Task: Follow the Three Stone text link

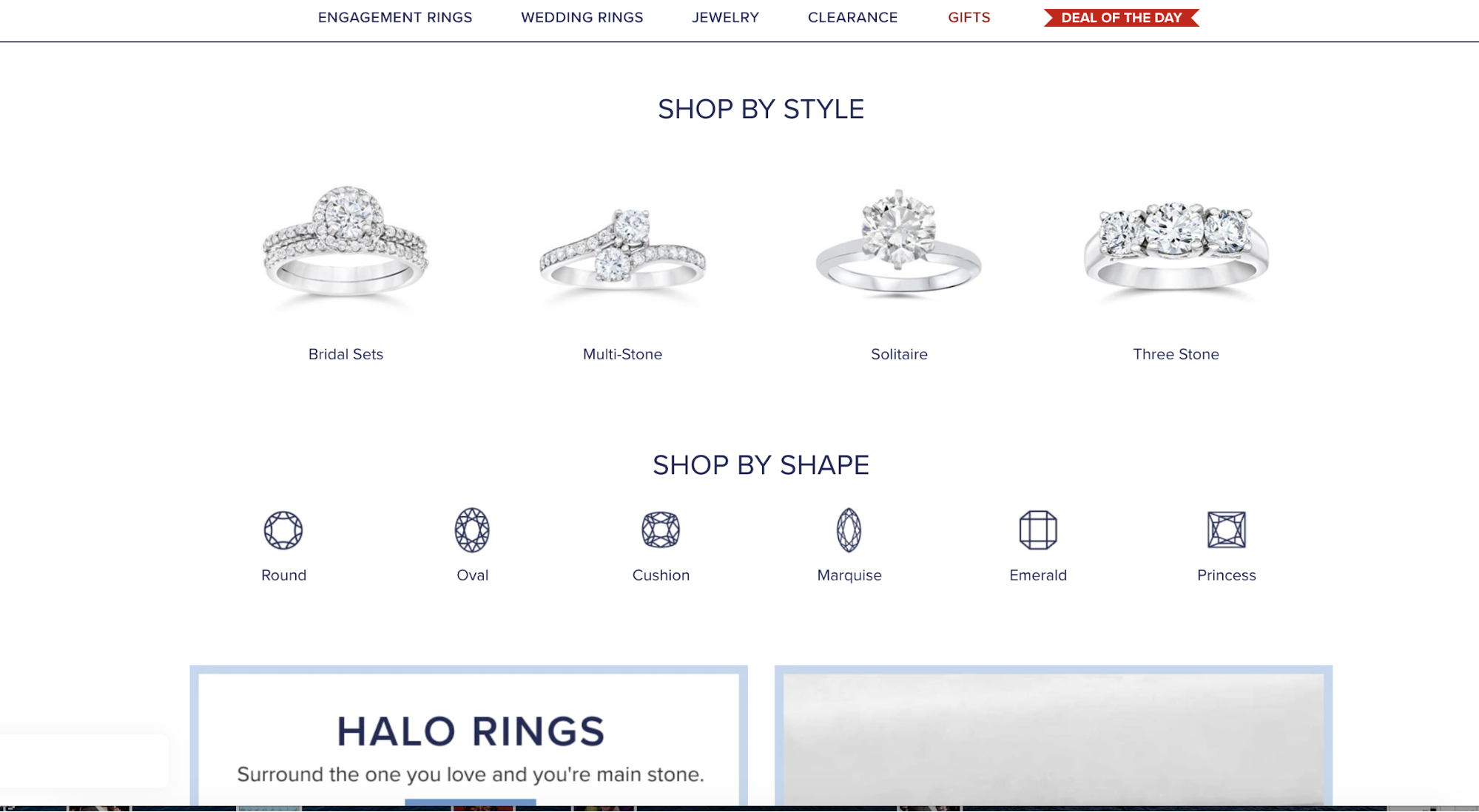Action: point(1176,354)
